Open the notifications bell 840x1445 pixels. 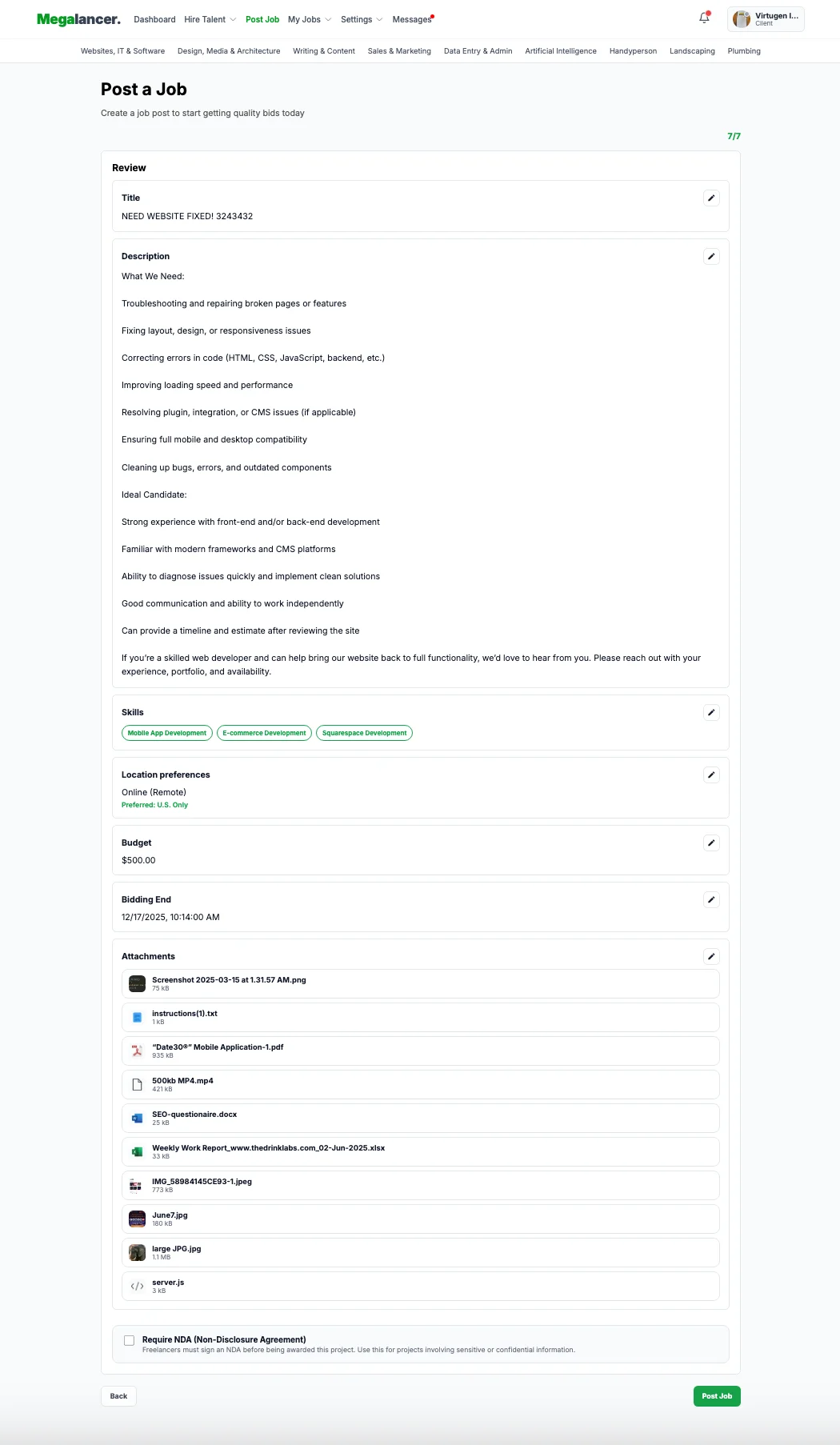tap(704, 18)
